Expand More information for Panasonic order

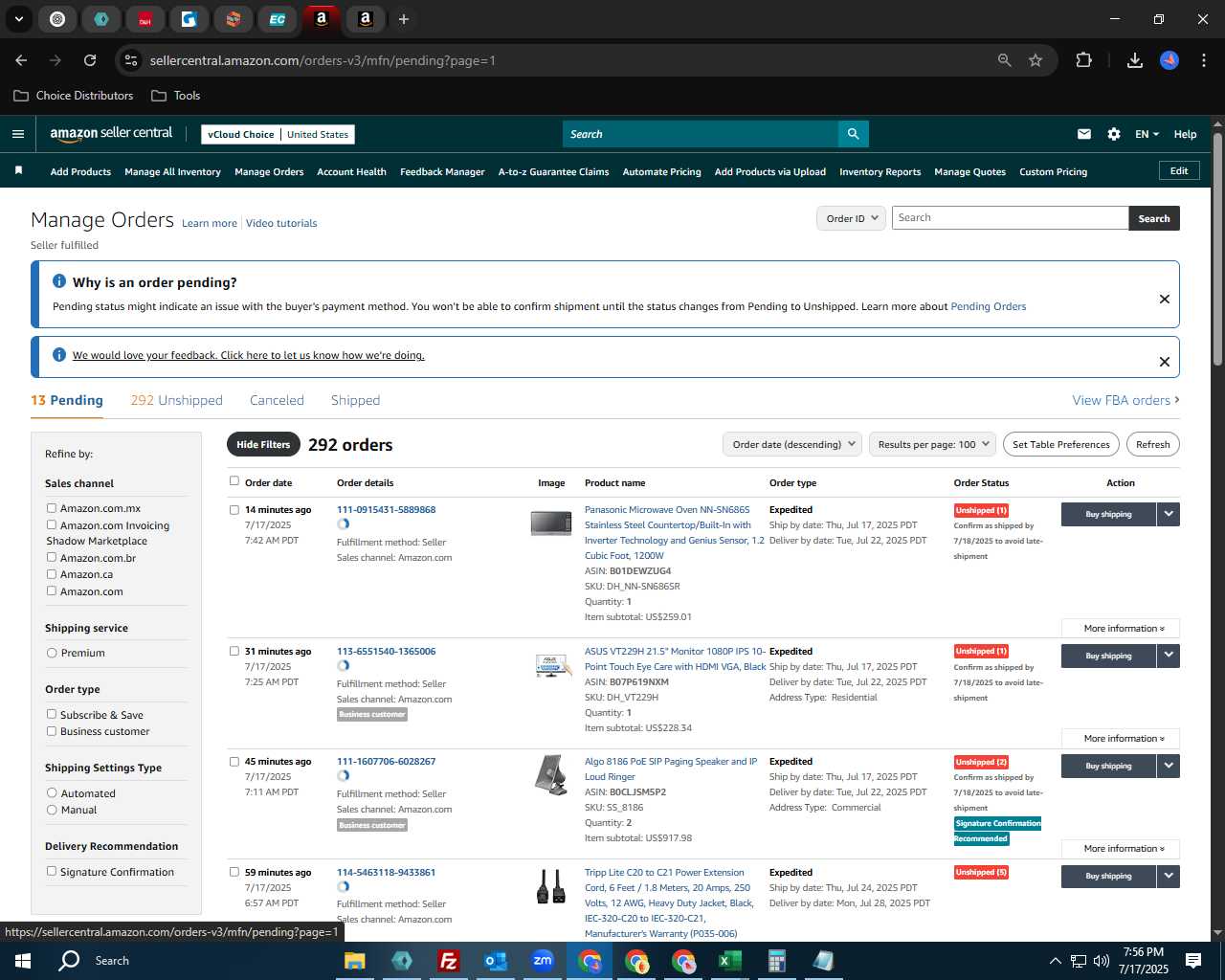1121,629
